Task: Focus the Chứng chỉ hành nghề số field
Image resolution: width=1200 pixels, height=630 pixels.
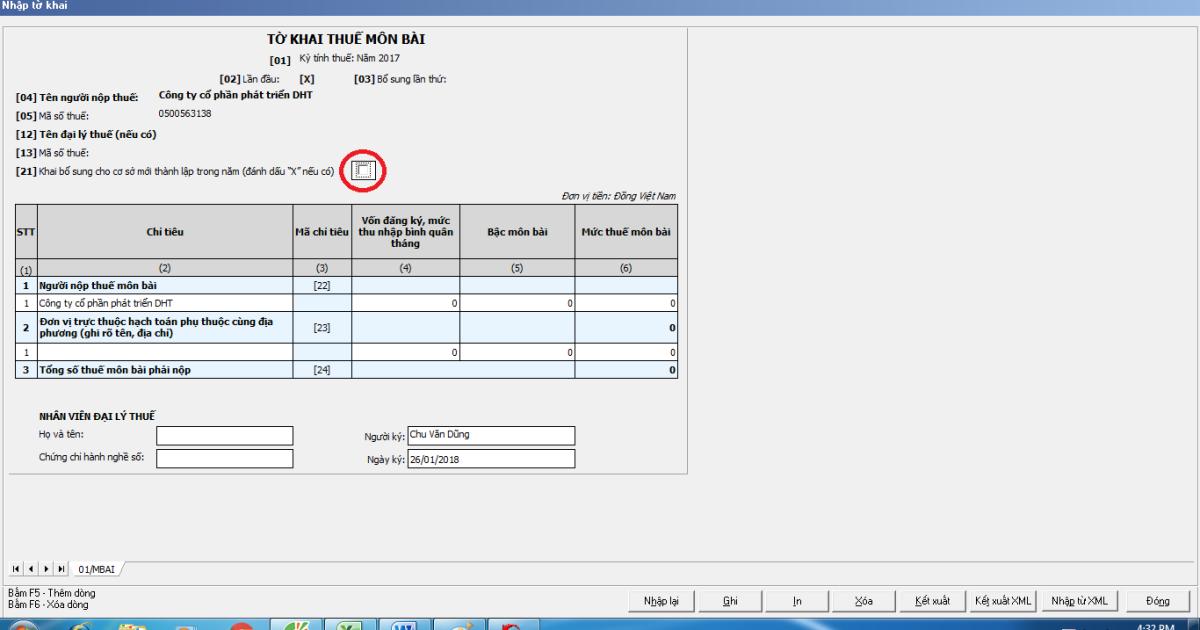Action: coord(225,458)
